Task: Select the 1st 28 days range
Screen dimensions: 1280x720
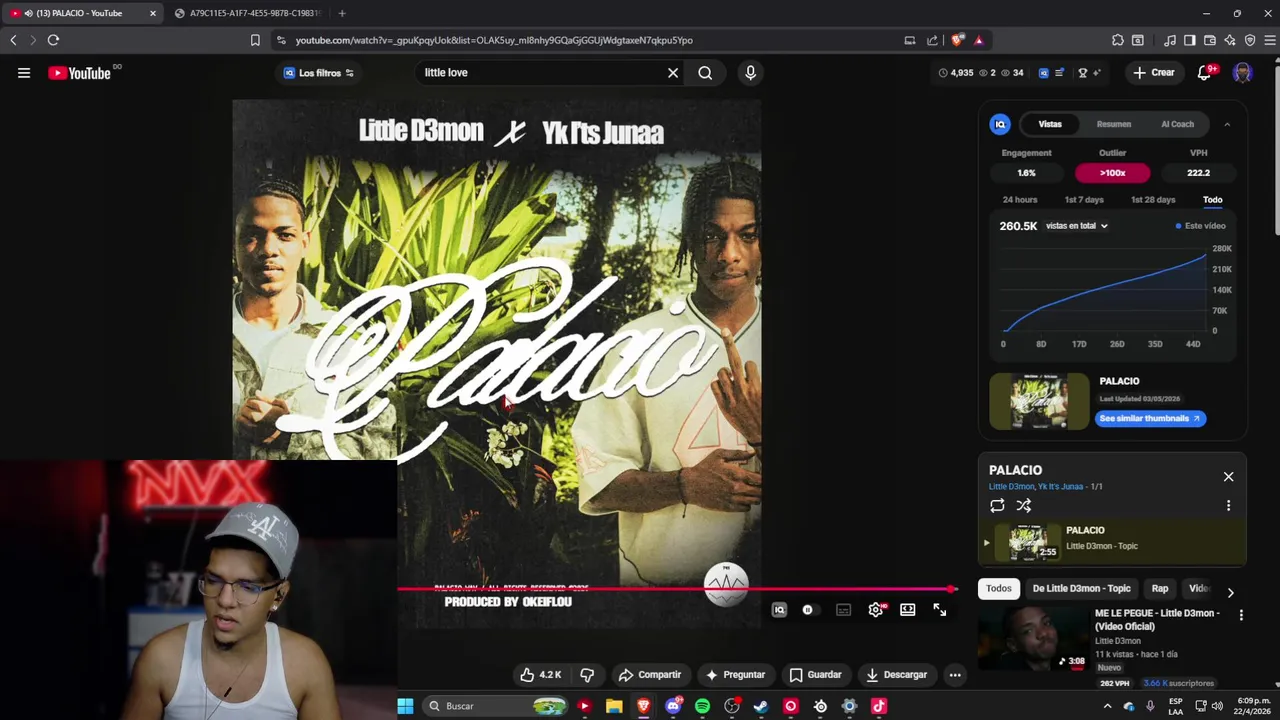Action: [x=1153, y=200]
